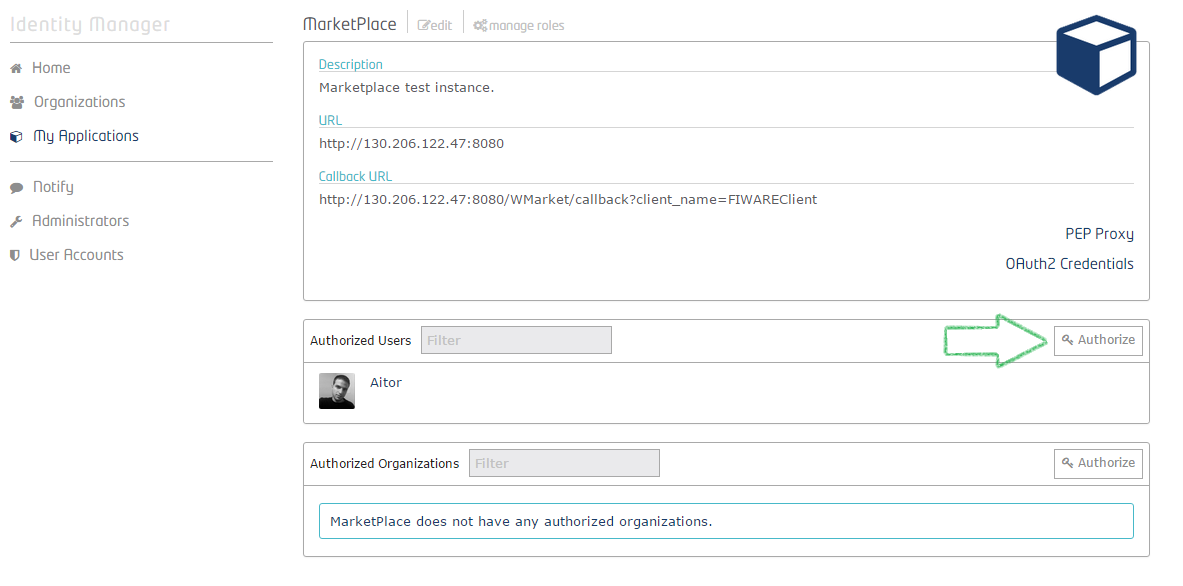1183x586 pixels.
Task: Open Notify in the sidebar
Action: point(53,187)
